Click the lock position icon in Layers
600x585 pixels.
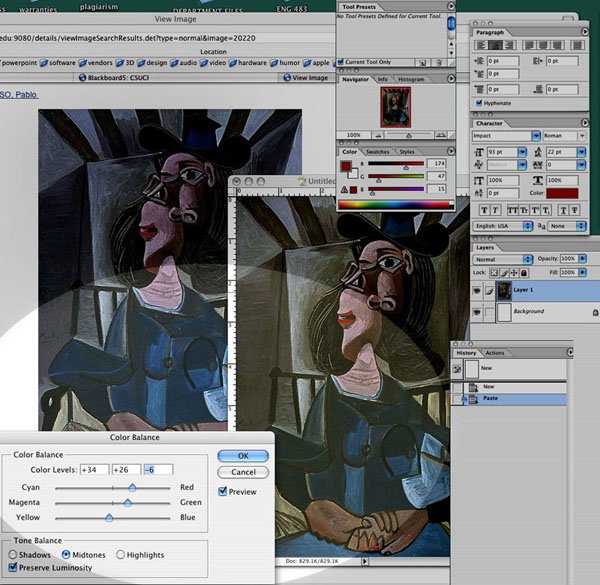coord(514,273)
